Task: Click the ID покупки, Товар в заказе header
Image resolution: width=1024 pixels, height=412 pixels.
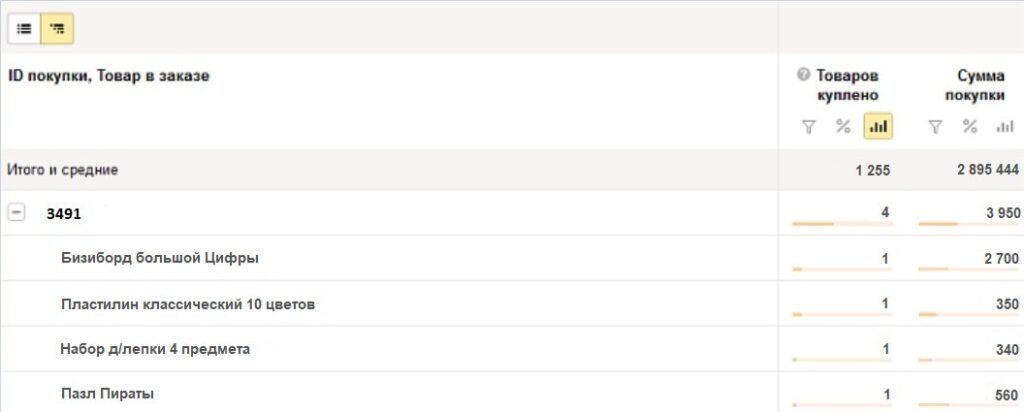Action: click(x=109, y=75)
